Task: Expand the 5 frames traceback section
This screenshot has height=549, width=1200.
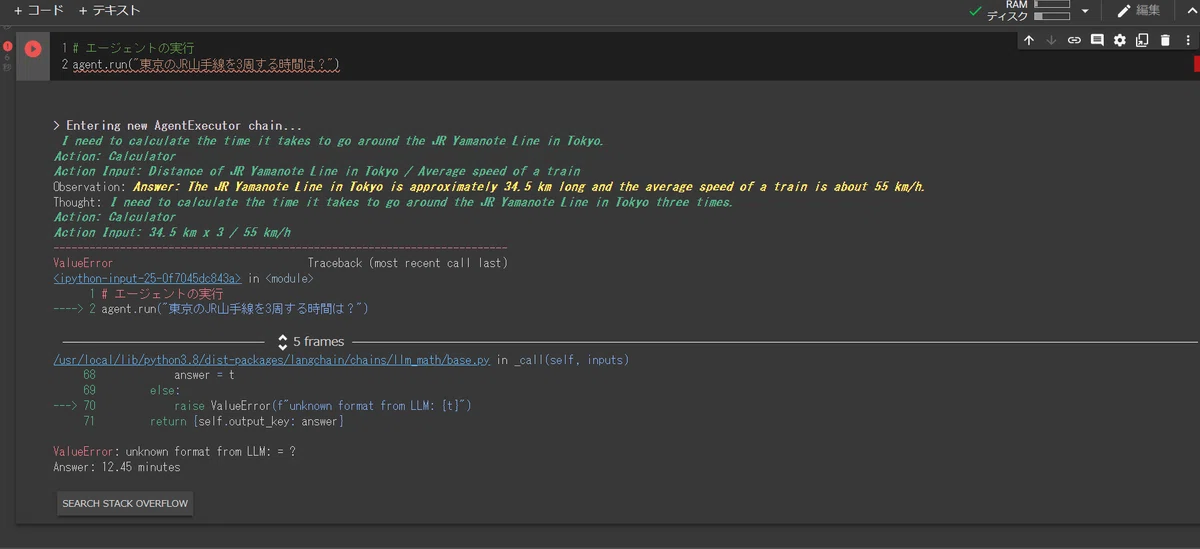Action: (310, 342)
